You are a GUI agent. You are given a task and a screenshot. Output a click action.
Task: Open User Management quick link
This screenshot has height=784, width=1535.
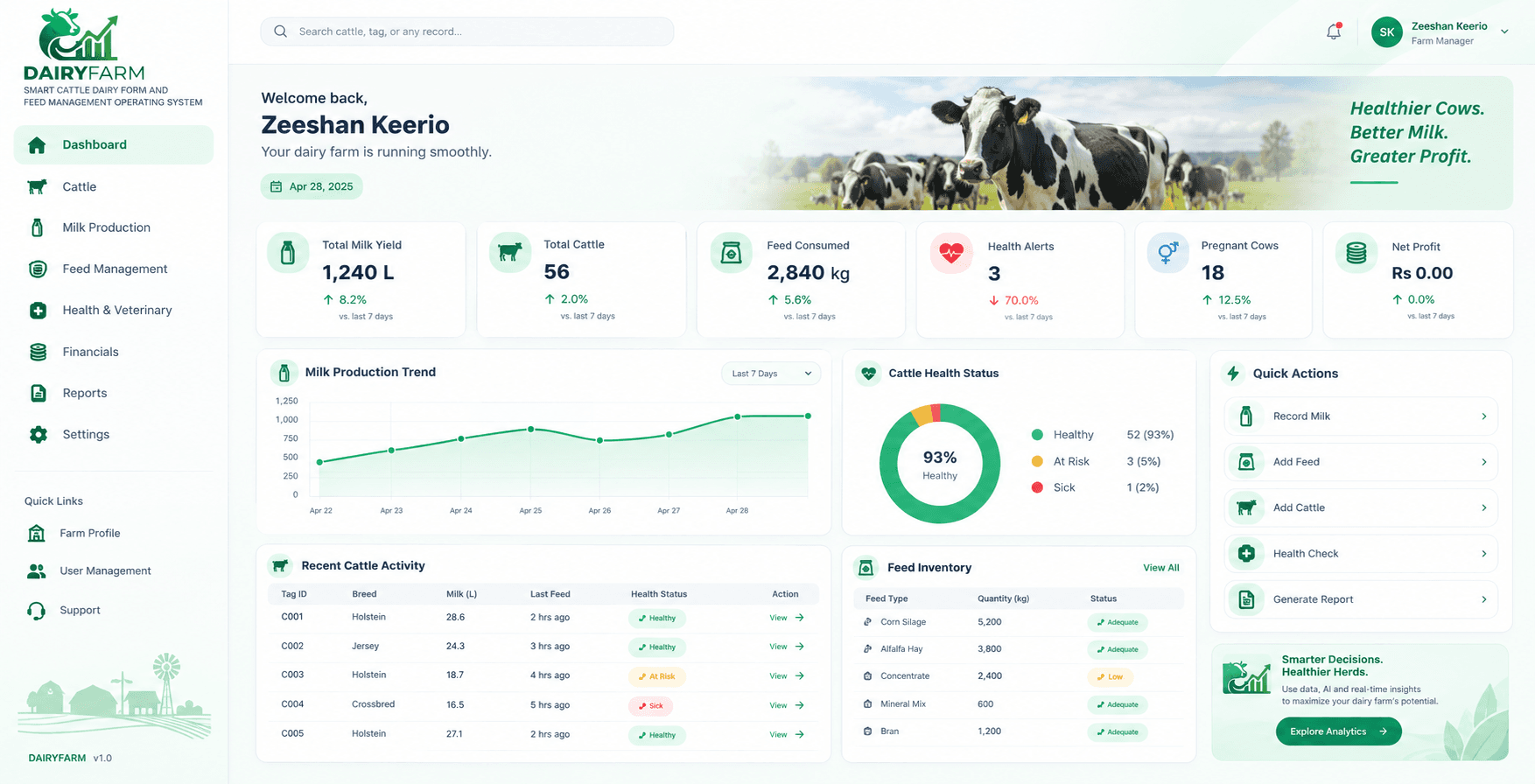tap(89, 571)
